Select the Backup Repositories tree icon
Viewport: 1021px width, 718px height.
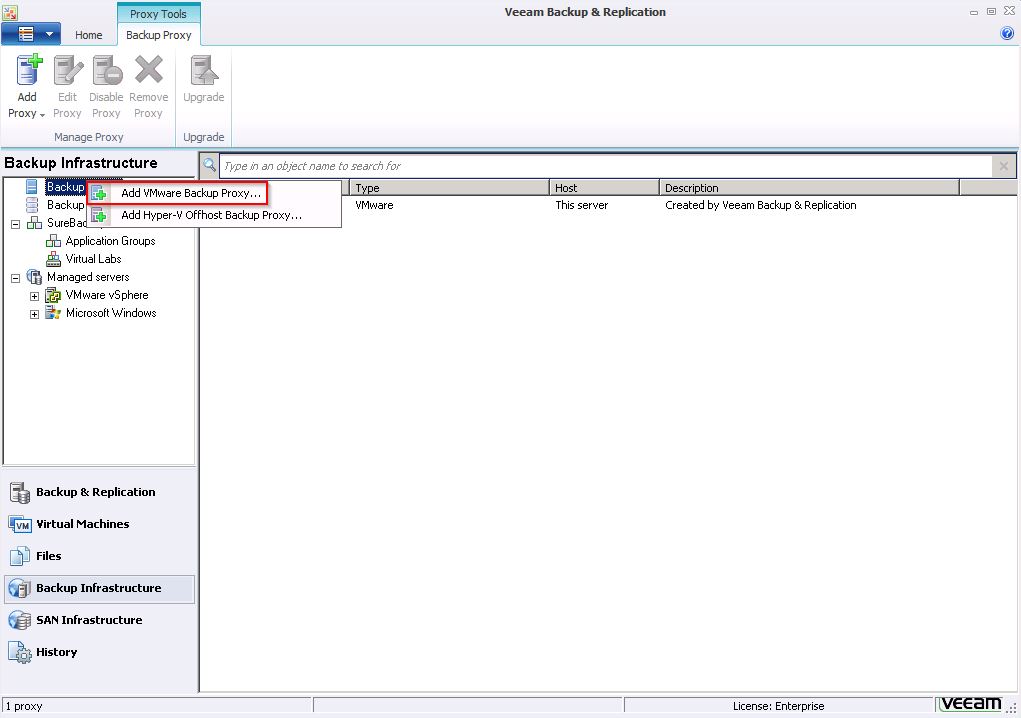pyautogui.click(x=32, y=205)
